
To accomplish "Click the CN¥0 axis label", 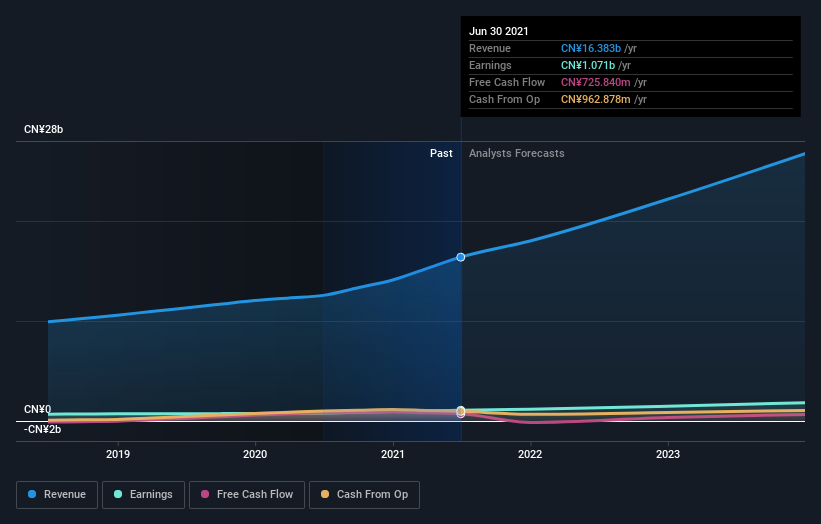I will (x=38, y=409).
